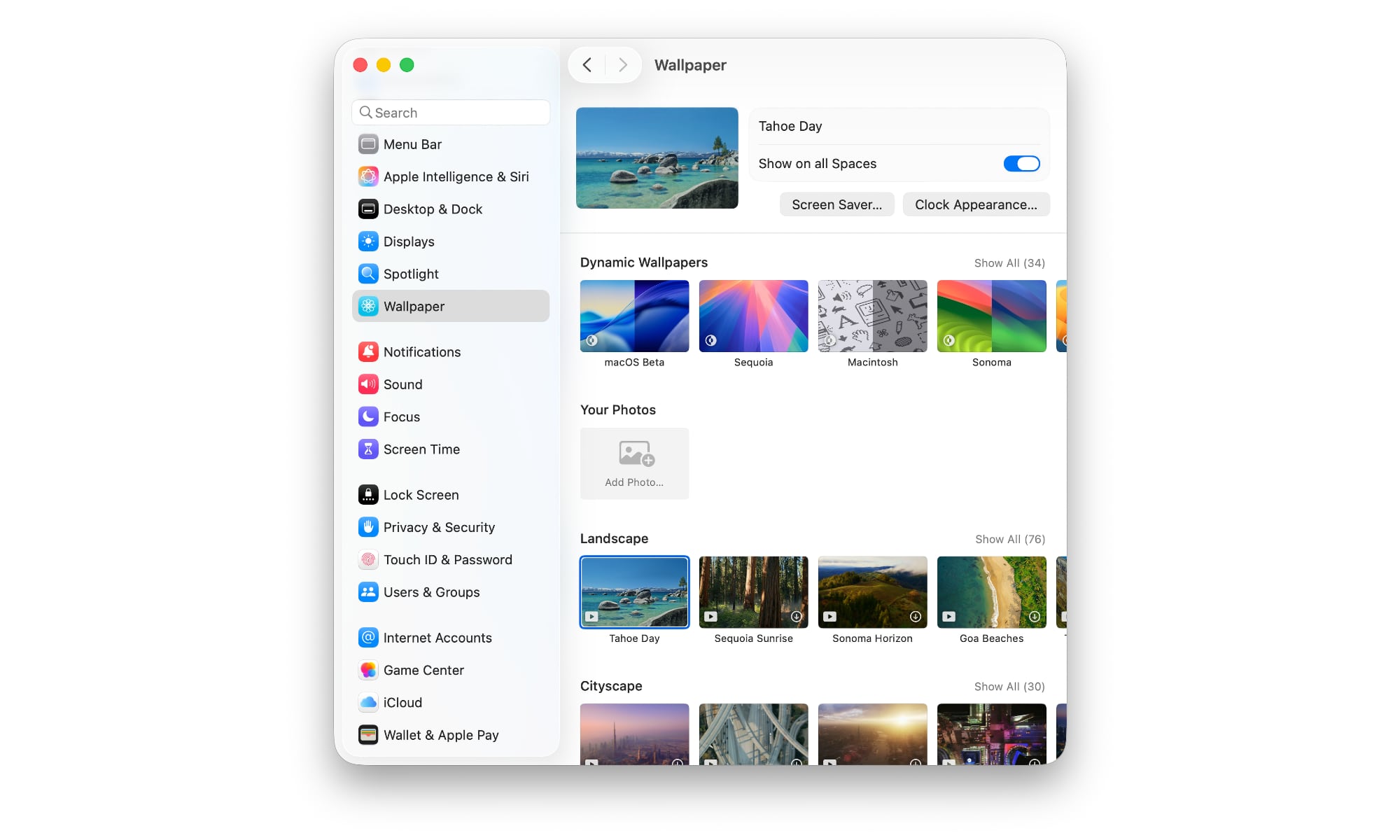
Task: Open the Notifications bell icon
Action: 368,351
